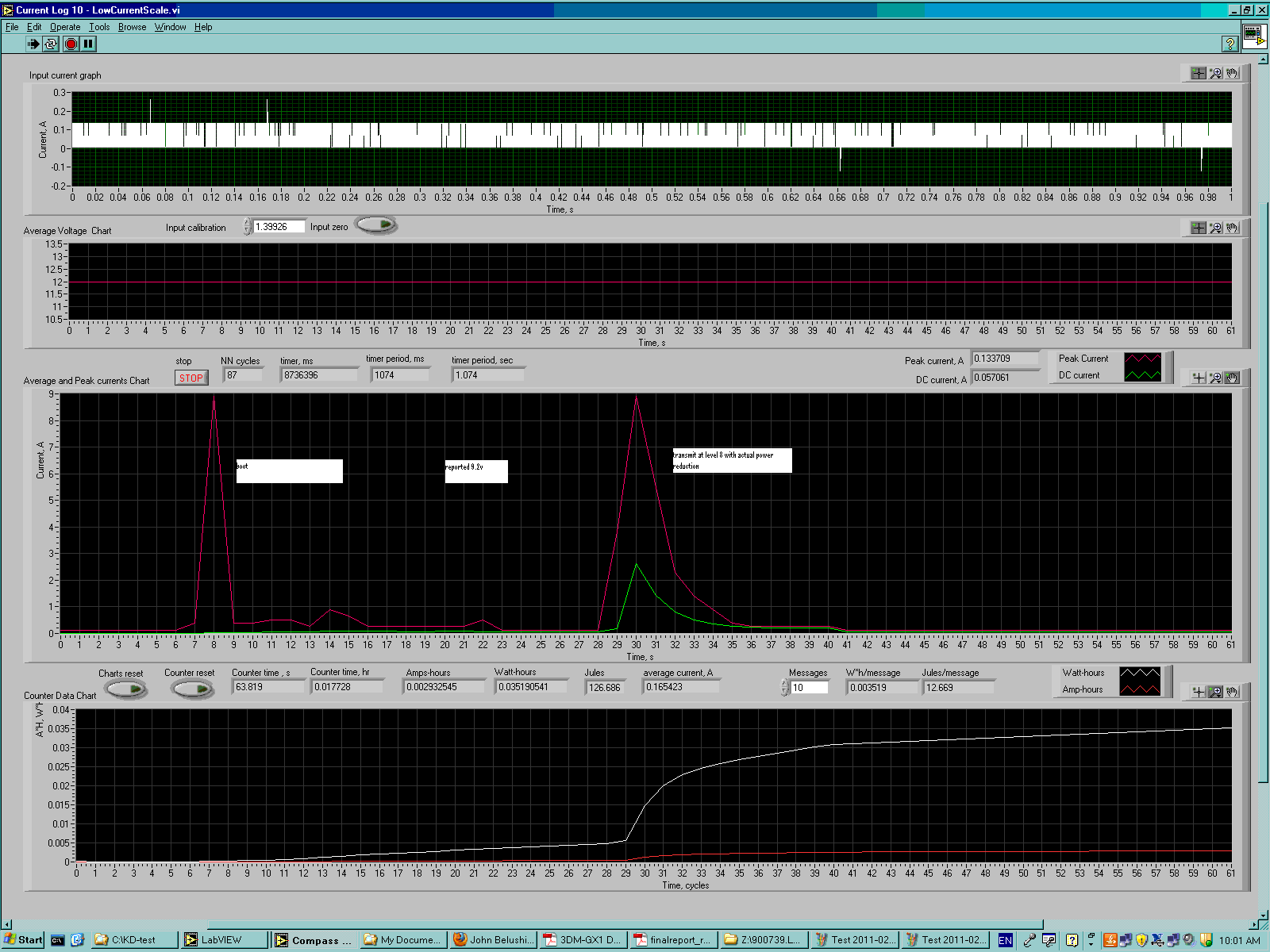Open the Window menu

[170, 27]
